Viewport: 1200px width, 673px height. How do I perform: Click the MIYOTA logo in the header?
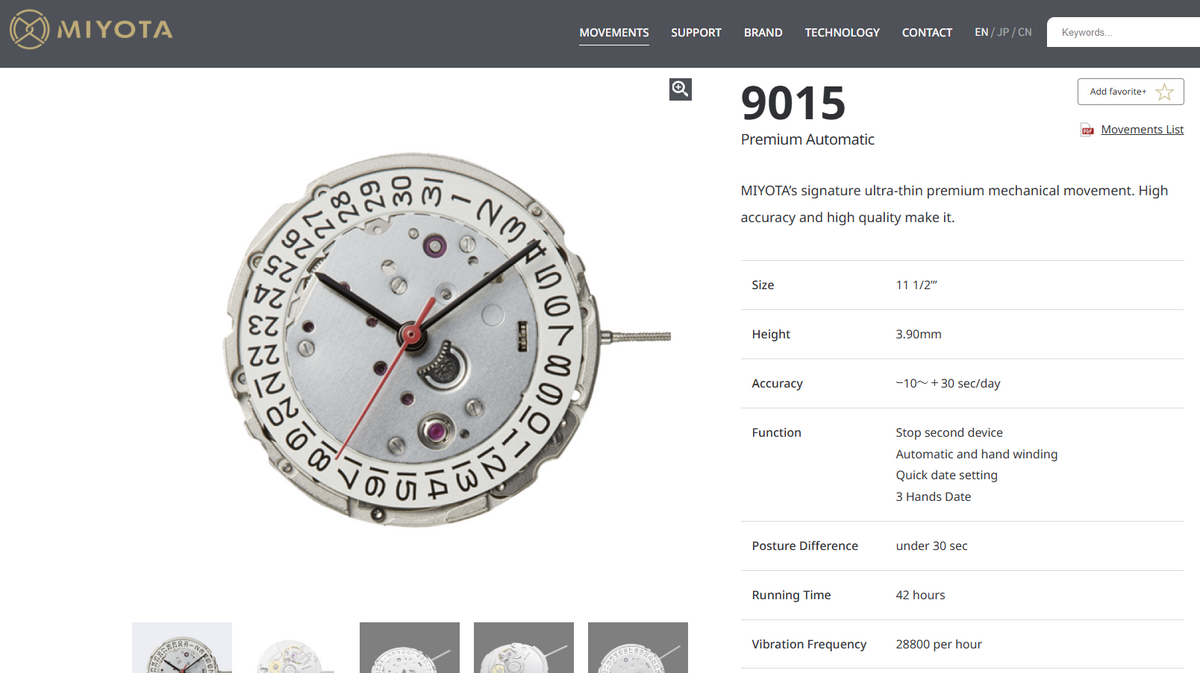(91, 30)
